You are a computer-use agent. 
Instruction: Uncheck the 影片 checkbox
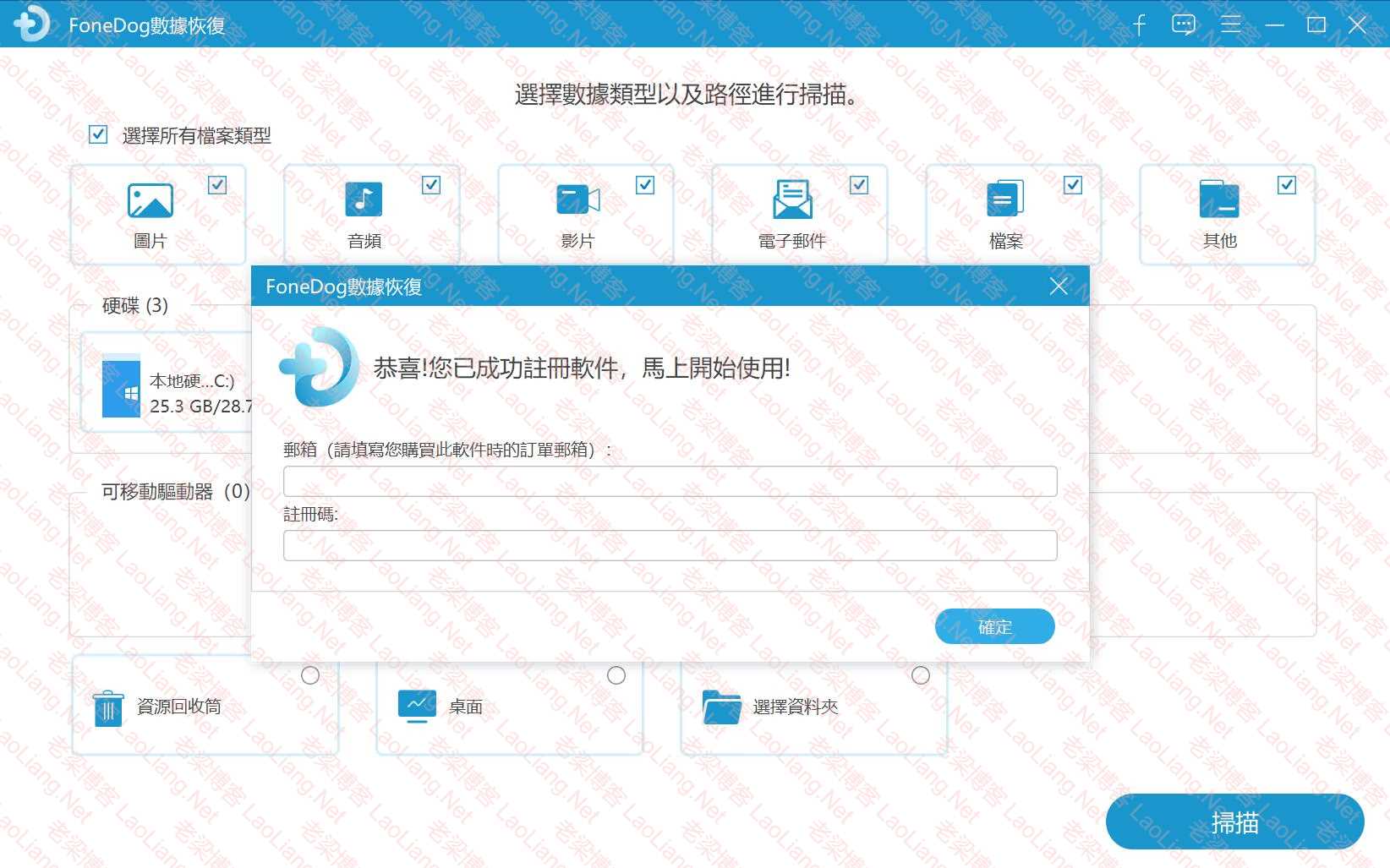(x=645, y=185)
